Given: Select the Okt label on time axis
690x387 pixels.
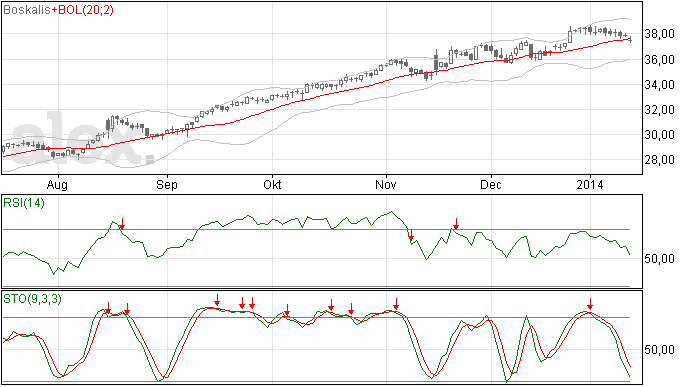Looking at the screenshot, I should click(272, 184).
